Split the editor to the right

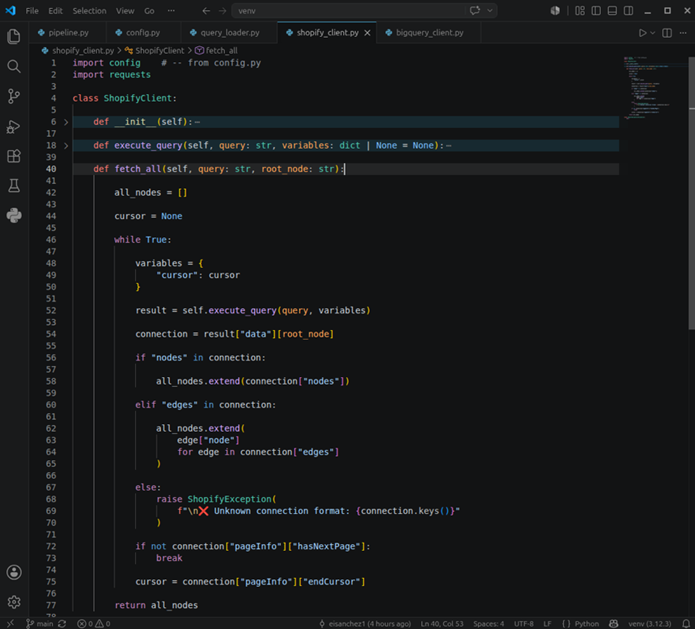667,33
